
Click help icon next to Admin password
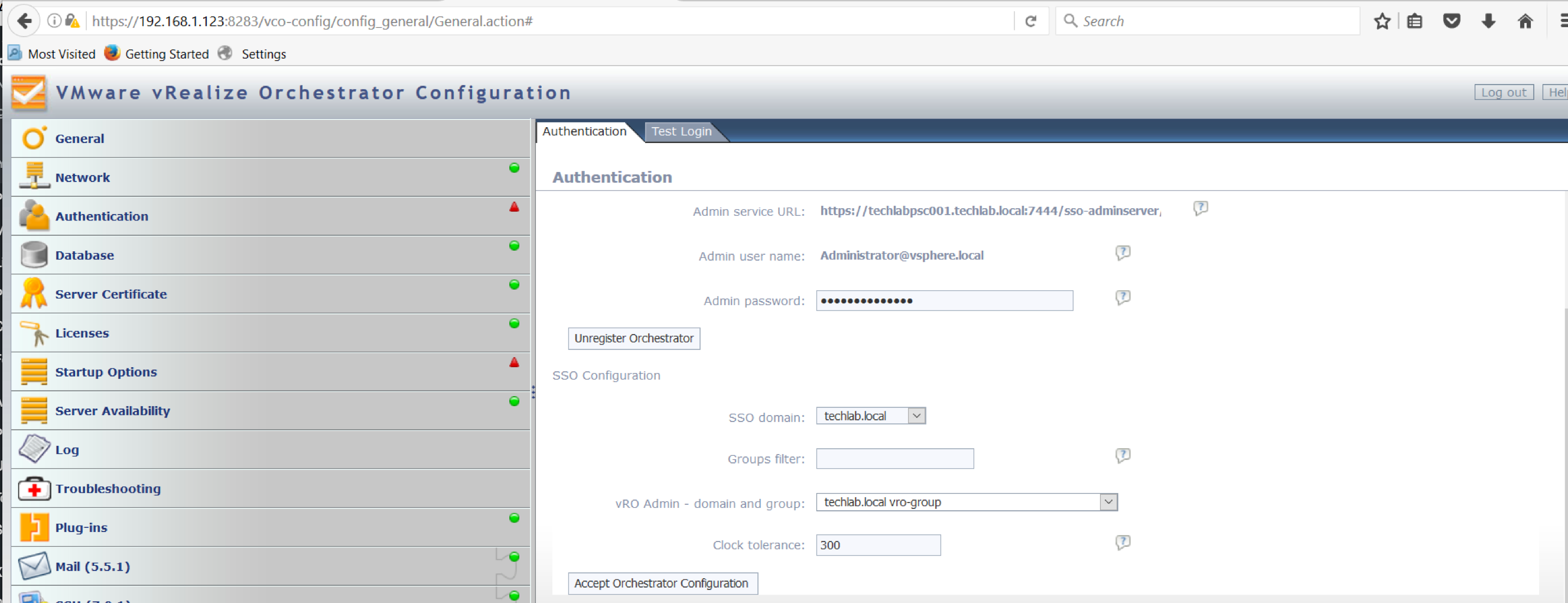click(1123, 297)
